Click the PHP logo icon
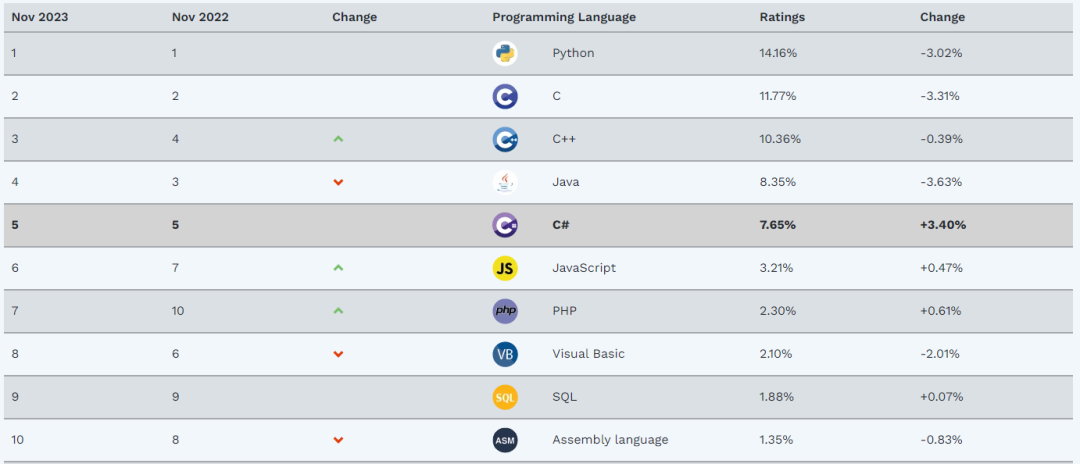The width and height of the screenshot is (1080, 464). coord(505,311)
